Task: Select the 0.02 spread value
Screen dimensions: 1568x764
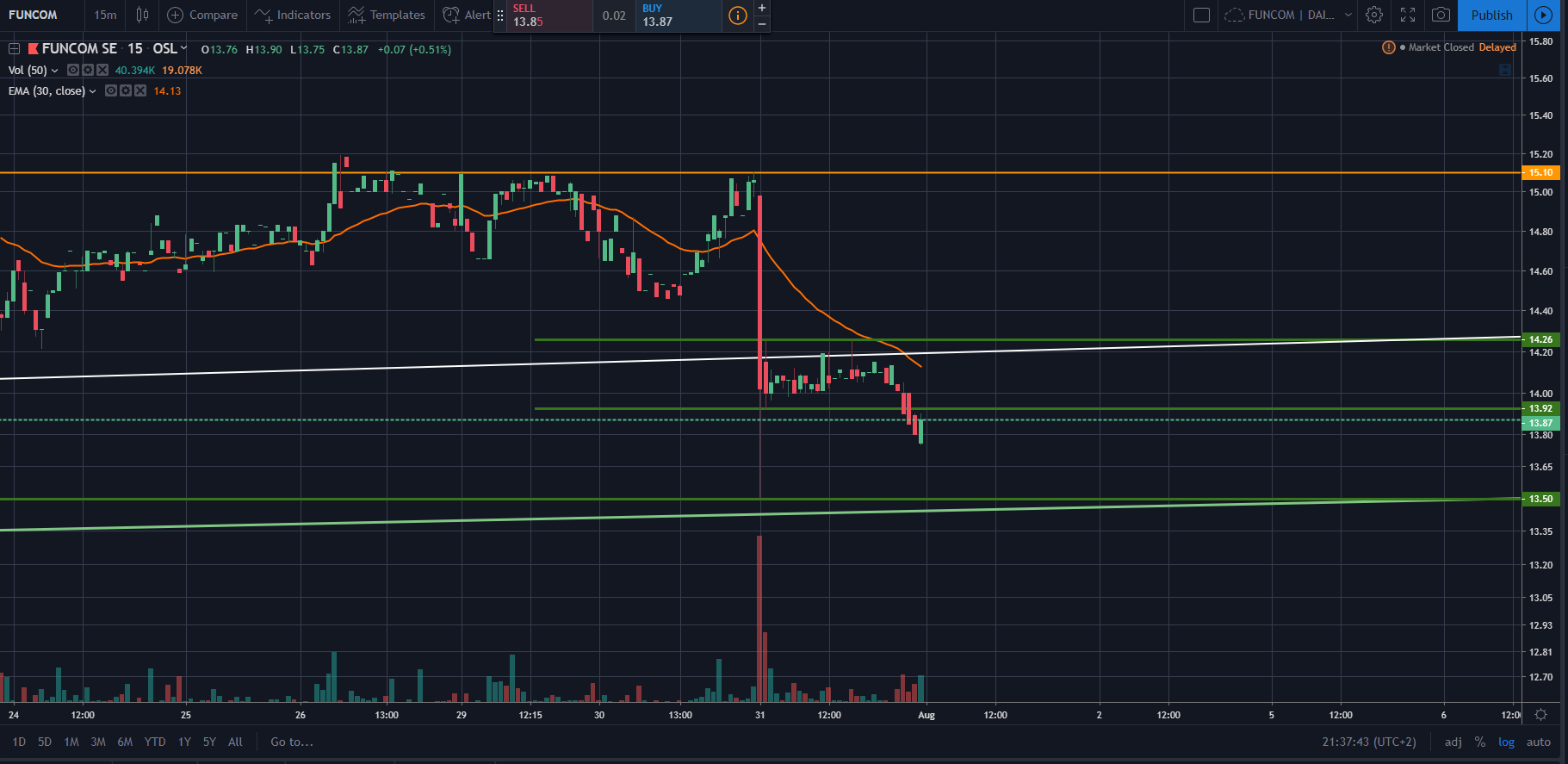Action: click(x=614, y=16)
